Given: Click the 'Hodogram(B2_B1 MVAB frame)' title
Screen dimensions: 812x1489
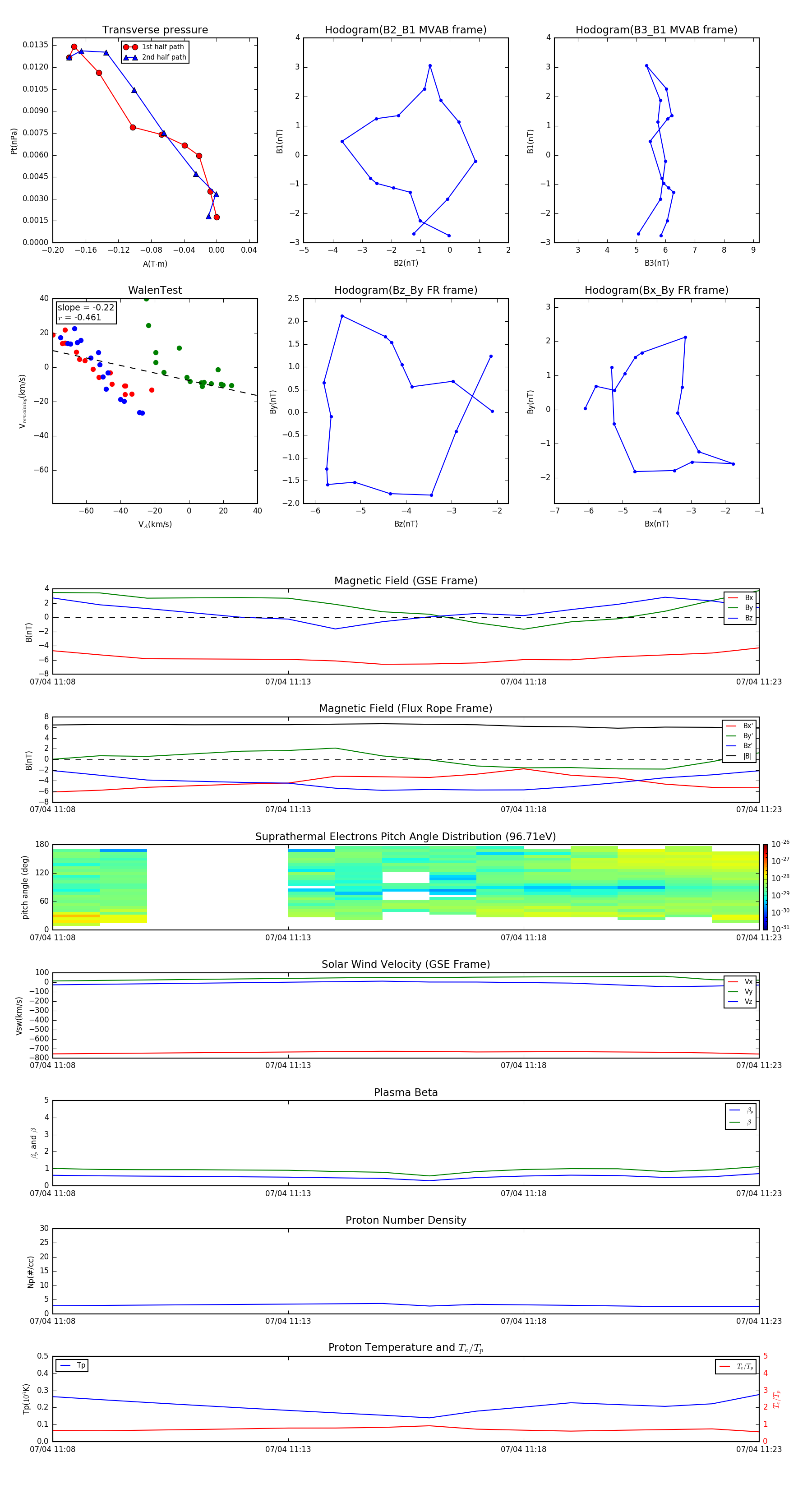Looking at the screenshot, I should (406, 29).
